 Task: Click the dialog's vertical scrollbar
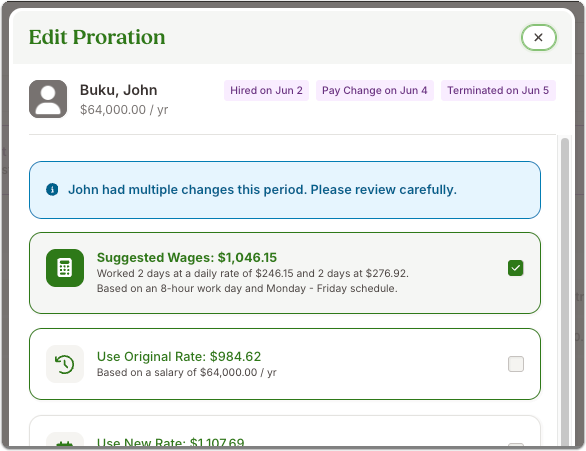565,291
